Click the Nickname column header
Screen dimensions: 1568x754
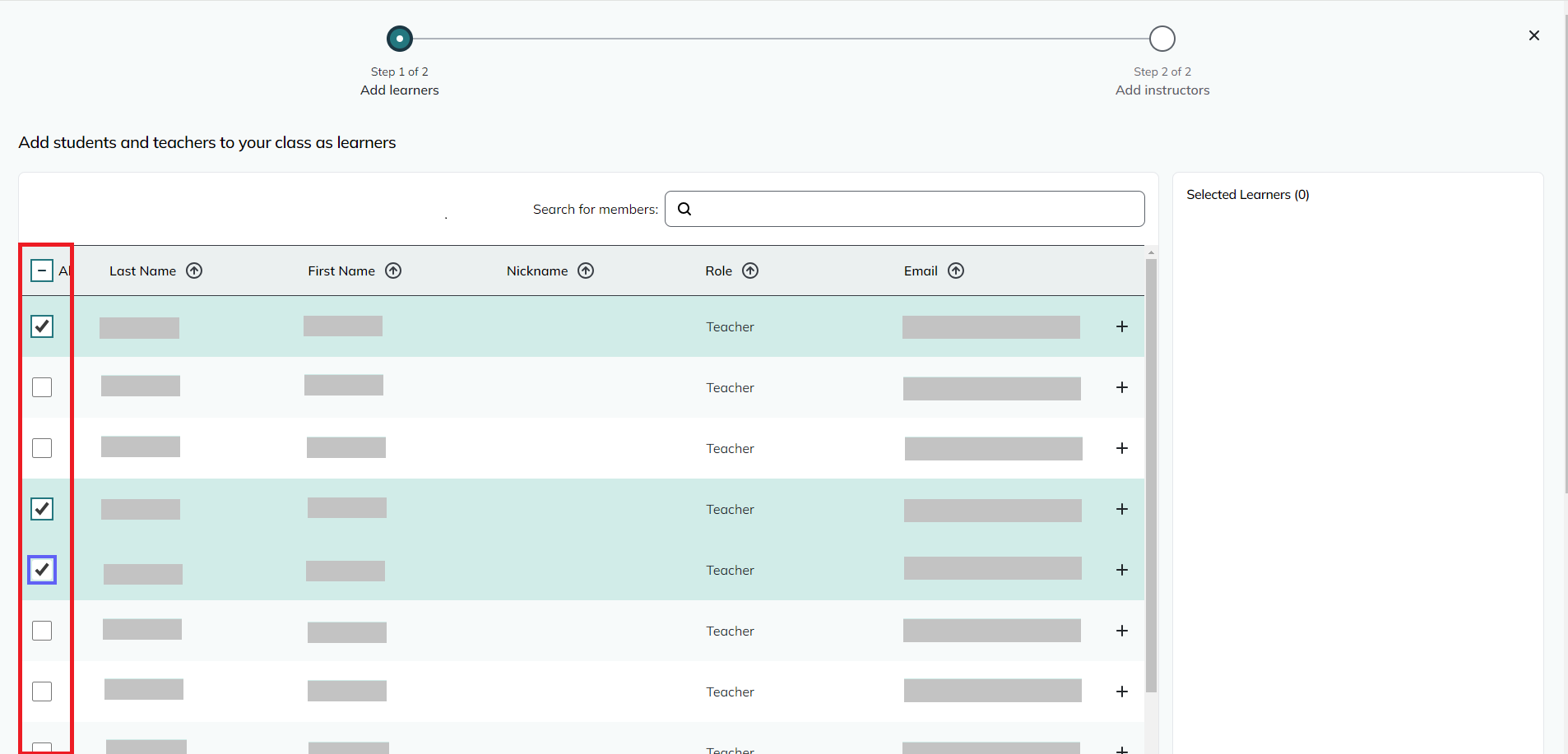click(x=537, y=271)
